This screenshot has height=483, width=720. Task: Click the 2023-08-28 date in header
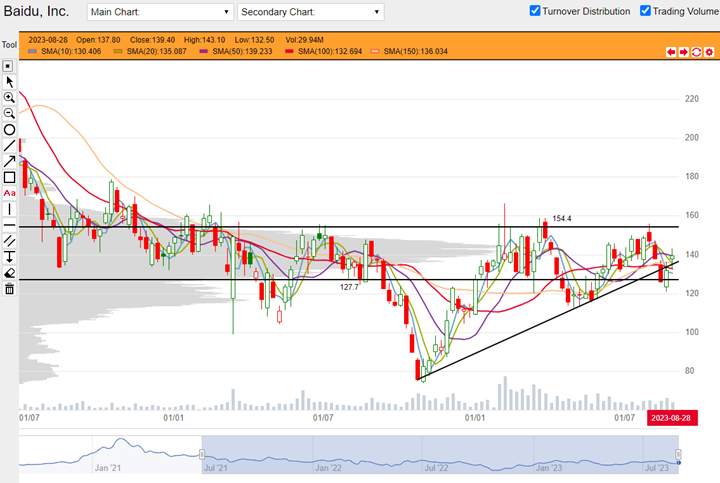(48, 40)
